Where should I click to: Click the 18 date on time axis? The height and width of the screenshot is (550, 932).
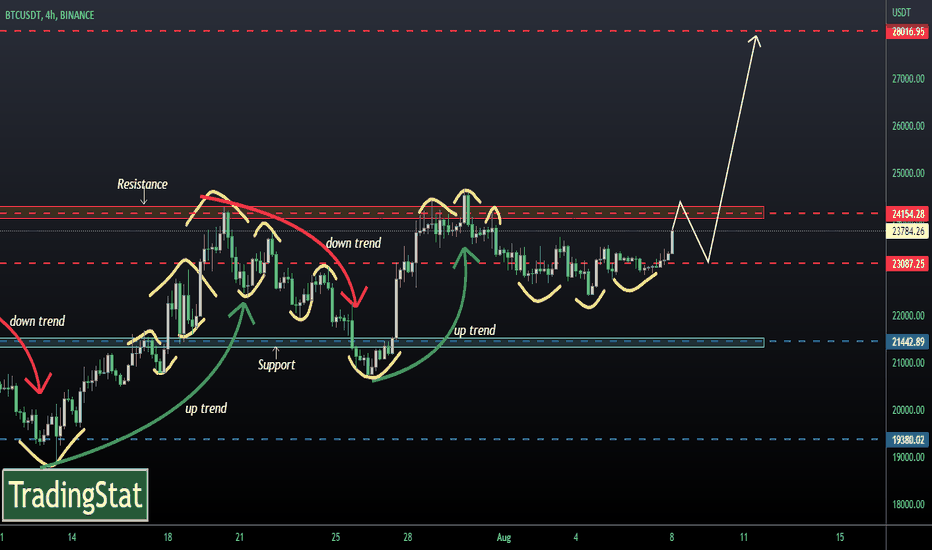(168, 537)
